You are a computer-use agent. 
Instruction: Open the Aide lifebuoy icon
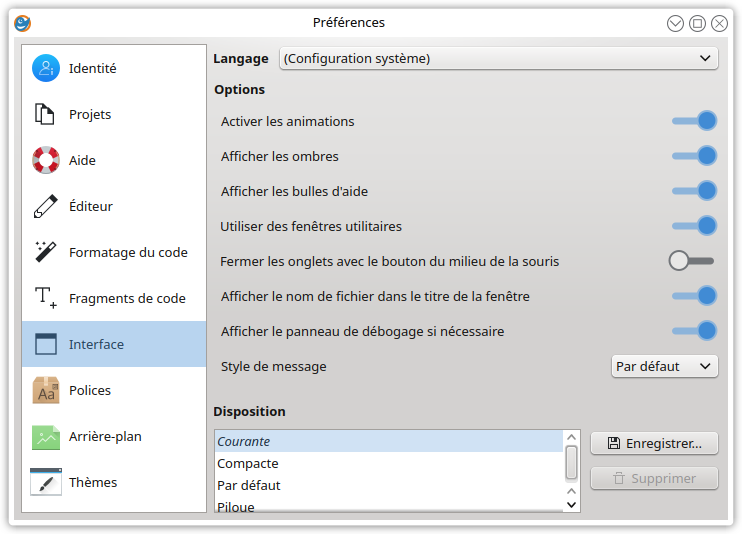(46, 160)
